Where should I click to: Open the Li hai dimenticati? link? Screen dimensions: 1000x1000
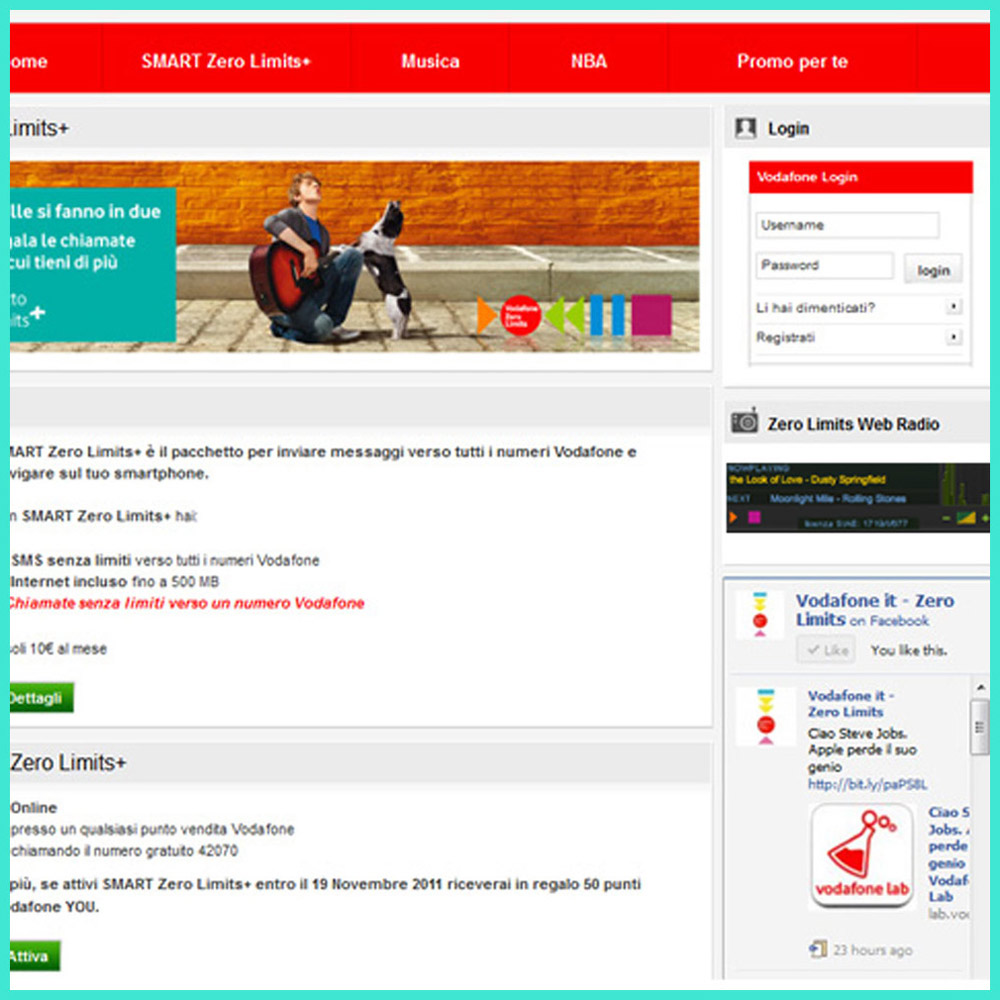815,308
